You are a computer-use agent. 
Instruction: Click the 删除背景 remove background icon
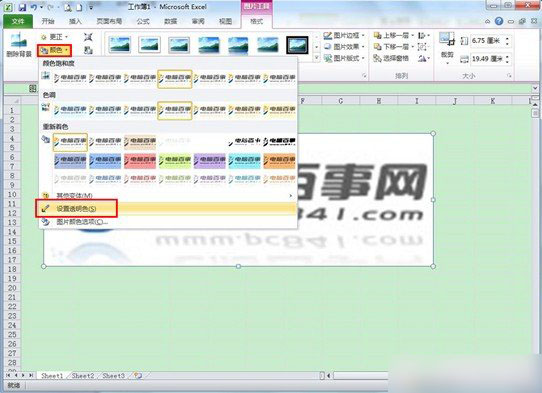coord(19,40)
